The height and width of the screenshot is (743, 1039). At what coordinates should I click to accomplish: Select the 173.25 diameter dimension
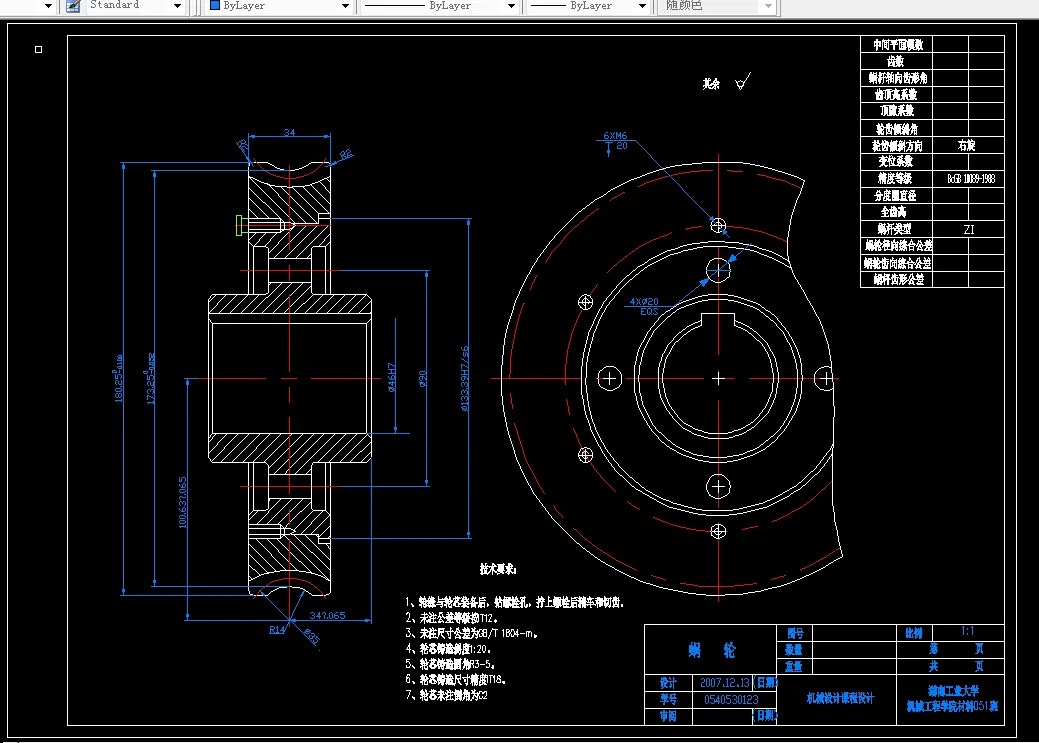(x=150, y=378)
